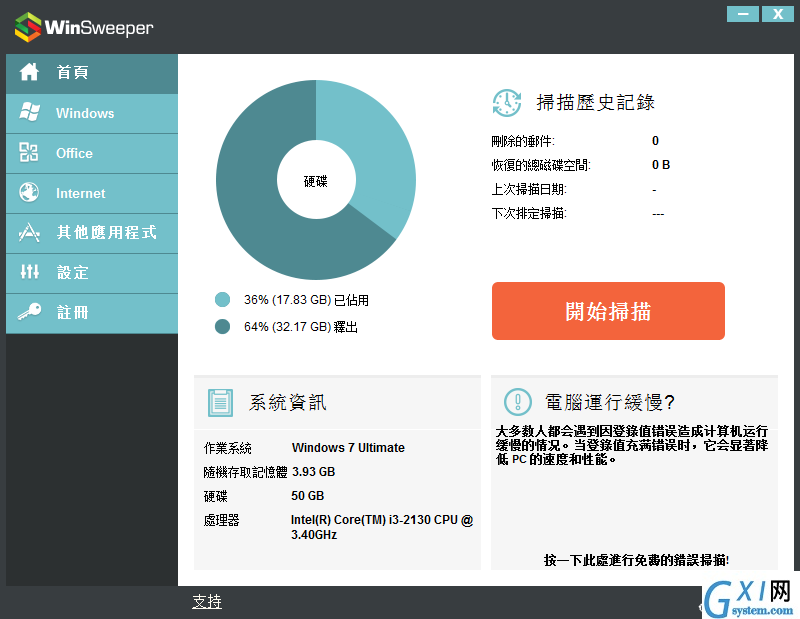The width and height of the screenshot is (800, 619).
Task: Click the 處理器 label
Action: (221, 520)
